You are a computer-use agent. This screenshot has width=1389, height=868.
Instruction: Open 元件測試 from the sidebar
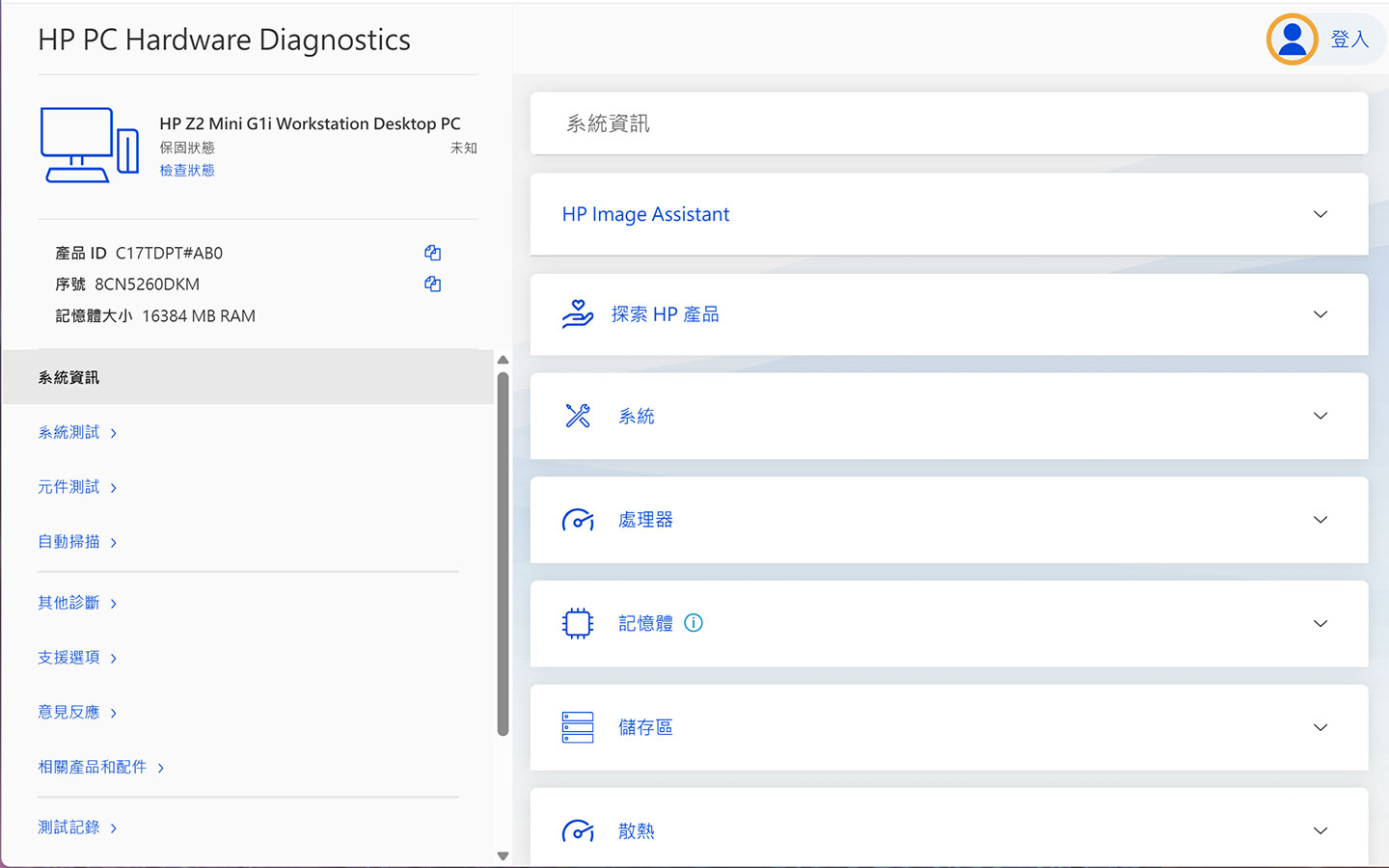coord(69,486)
